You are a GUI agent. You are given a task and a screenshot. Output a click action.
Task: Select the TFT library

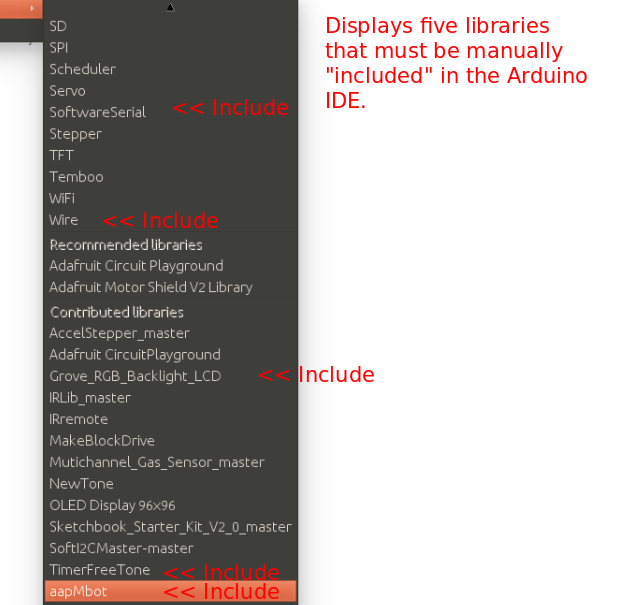point(61,155)
